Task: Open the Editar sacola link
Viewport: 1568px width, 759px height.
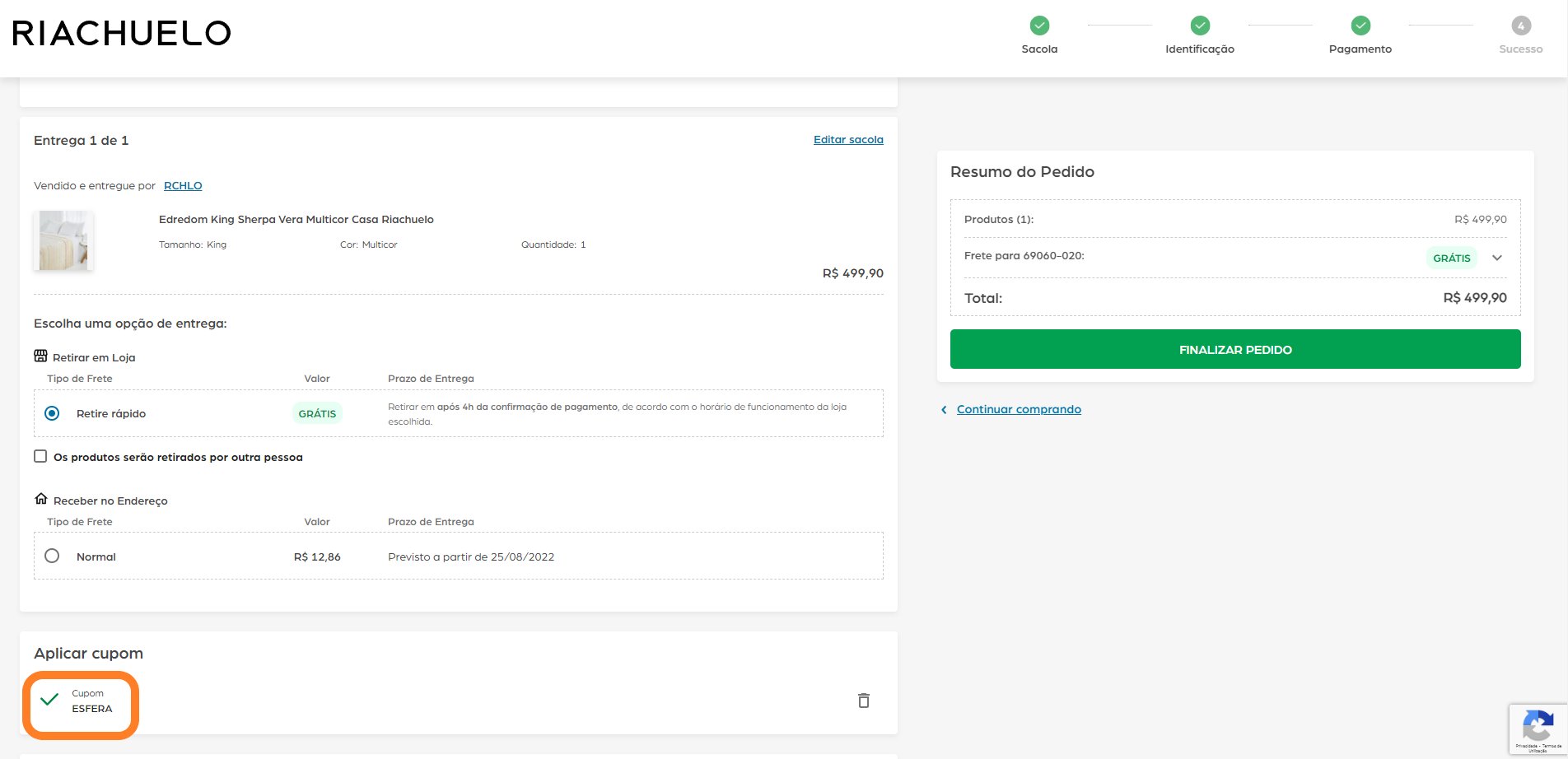Action: (x=848, y=140)
